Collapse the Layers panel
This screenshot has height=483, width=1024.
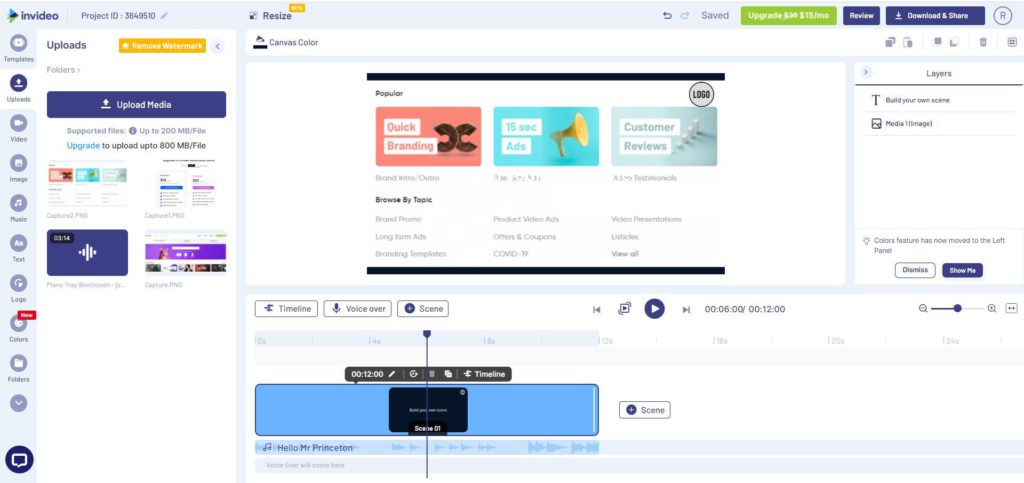[866, 72]
